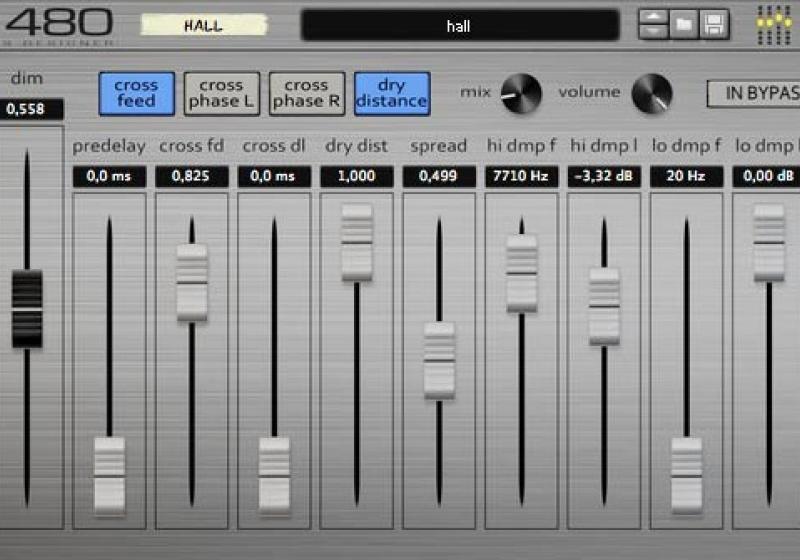Click the volume knob

(x=652, y=93)
